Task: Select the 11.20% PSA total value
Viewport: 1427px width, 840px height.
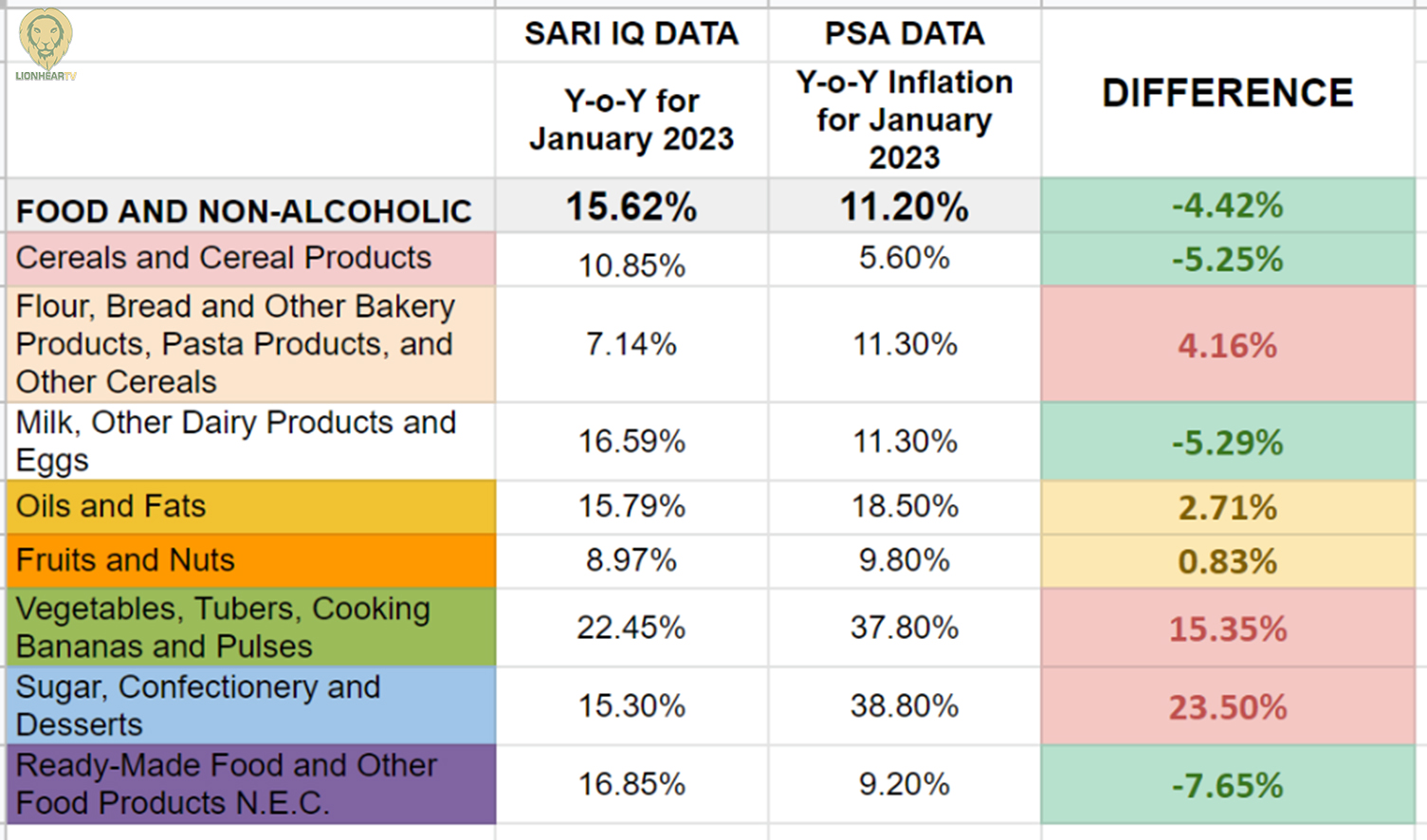Action: pos(905,207)
